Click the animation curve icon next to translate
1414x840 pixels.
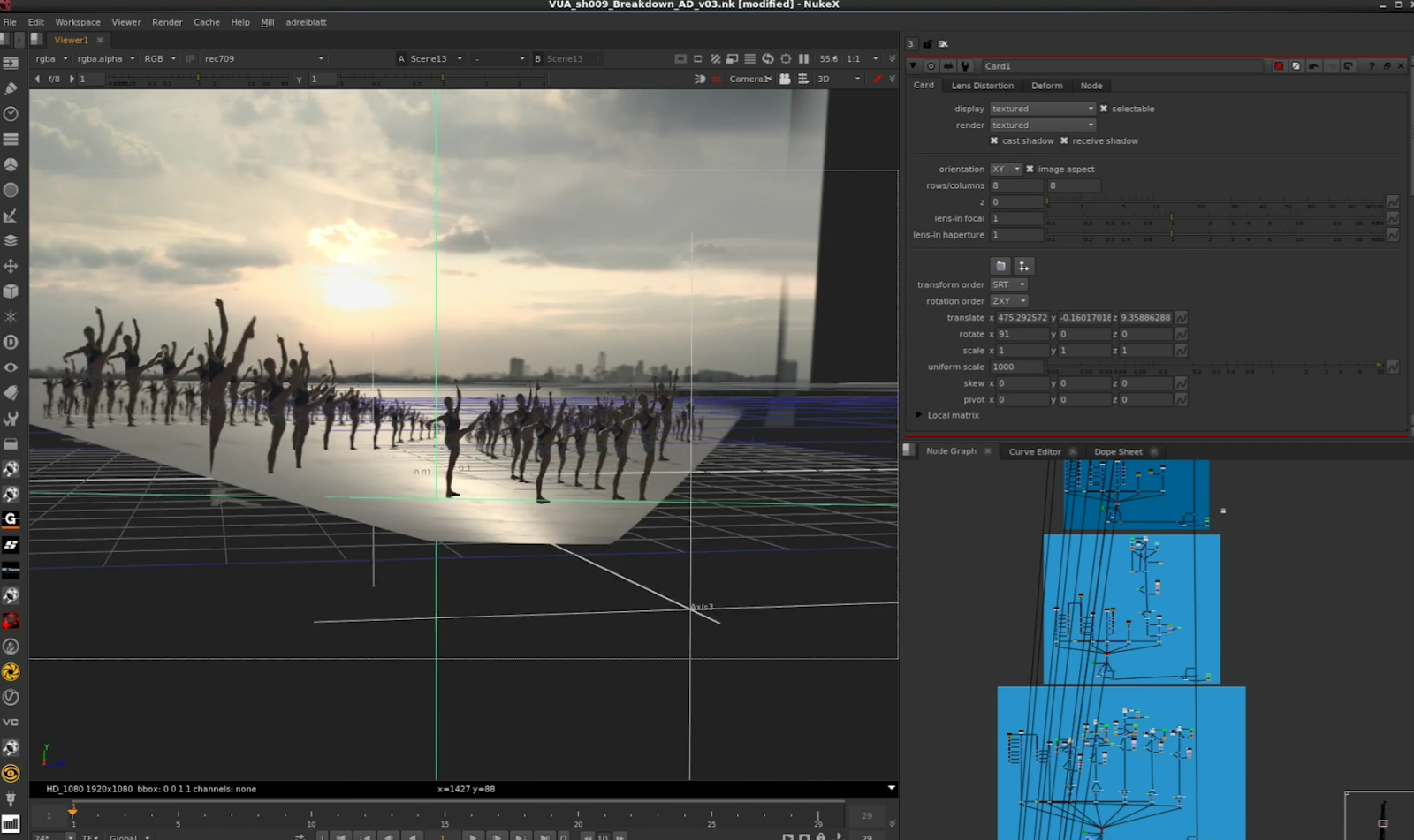pyautogui.click(x=1181, y=318)
